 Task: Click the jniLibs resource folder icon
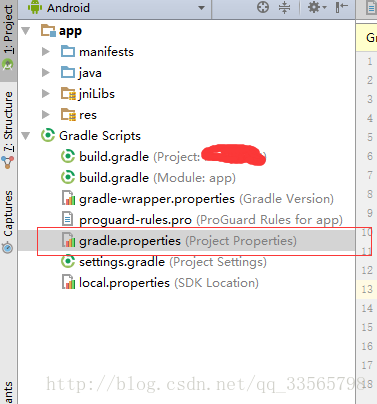[69, 94]
